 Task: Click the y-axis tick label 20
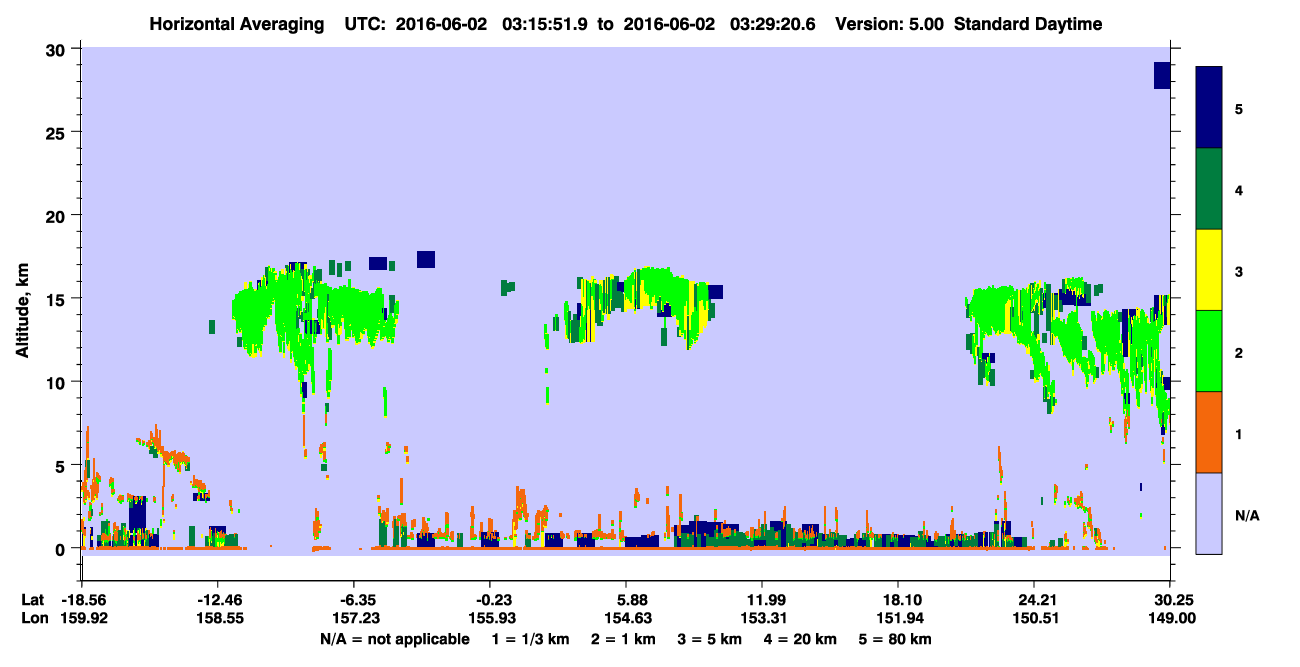pyautogui.click(x=58, y=215)
